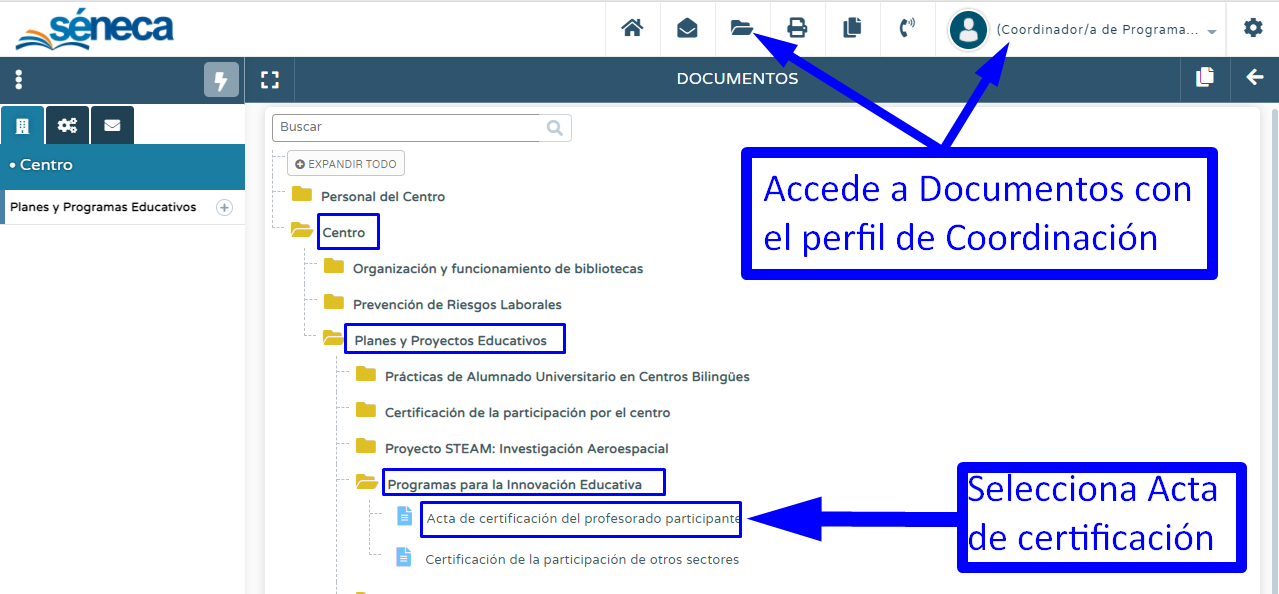Click the back arrow in Documentos bar
Image resolution: width=1279 pixels, height=594 pixels.
[1254, 78]
